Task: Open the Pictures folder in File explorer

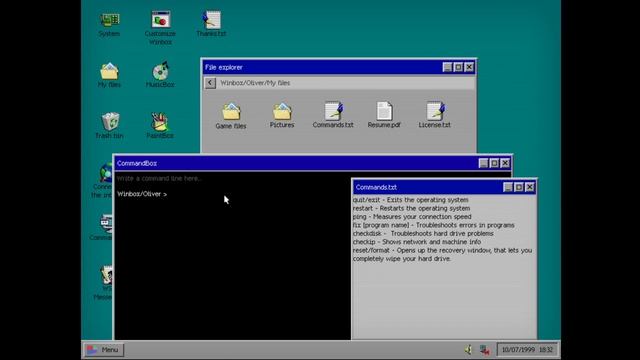Action: pyautogui.click(x=282, y=116)
